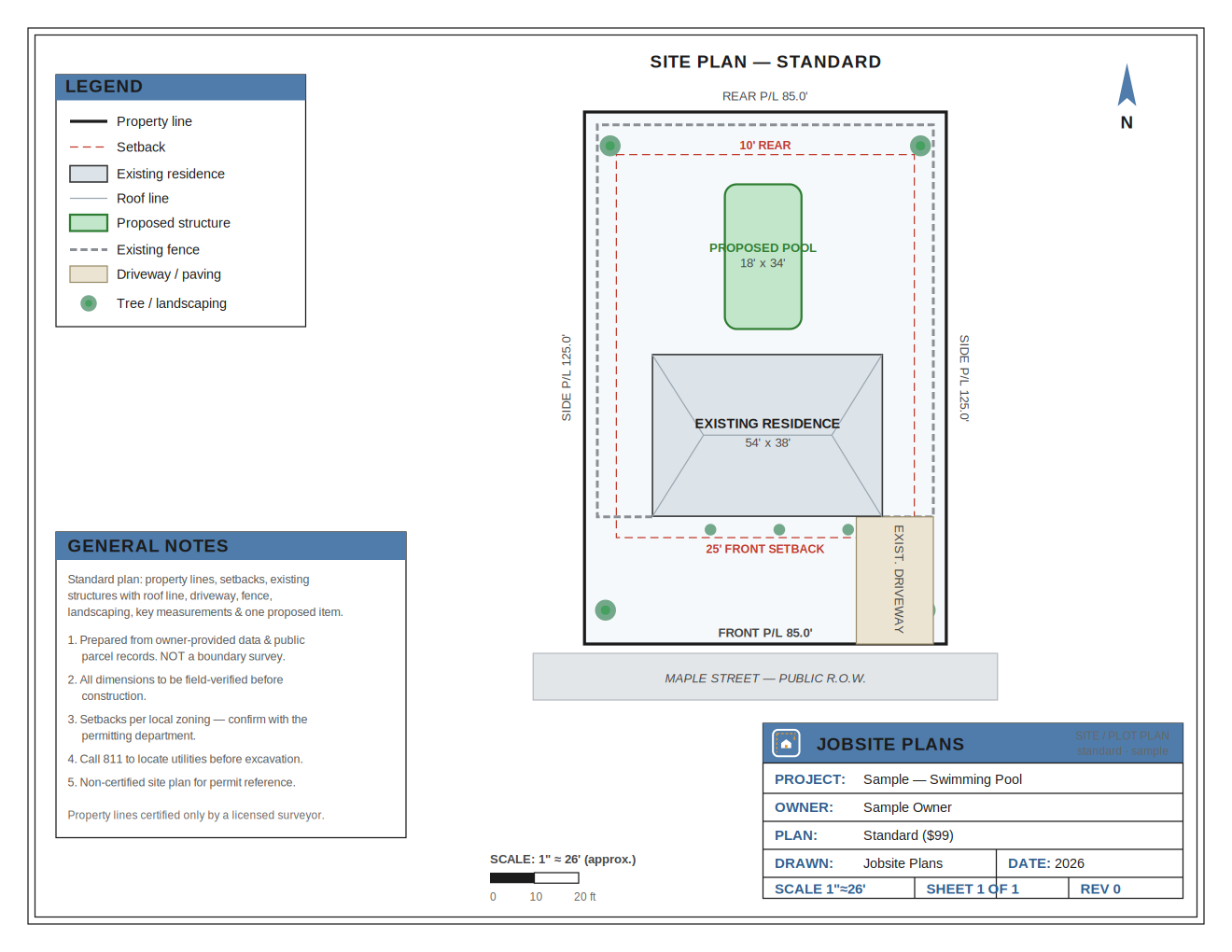The image size is (1232, 952).
Task: Click the GENERAL NOTES header
Action: click(x=231, y=546)
